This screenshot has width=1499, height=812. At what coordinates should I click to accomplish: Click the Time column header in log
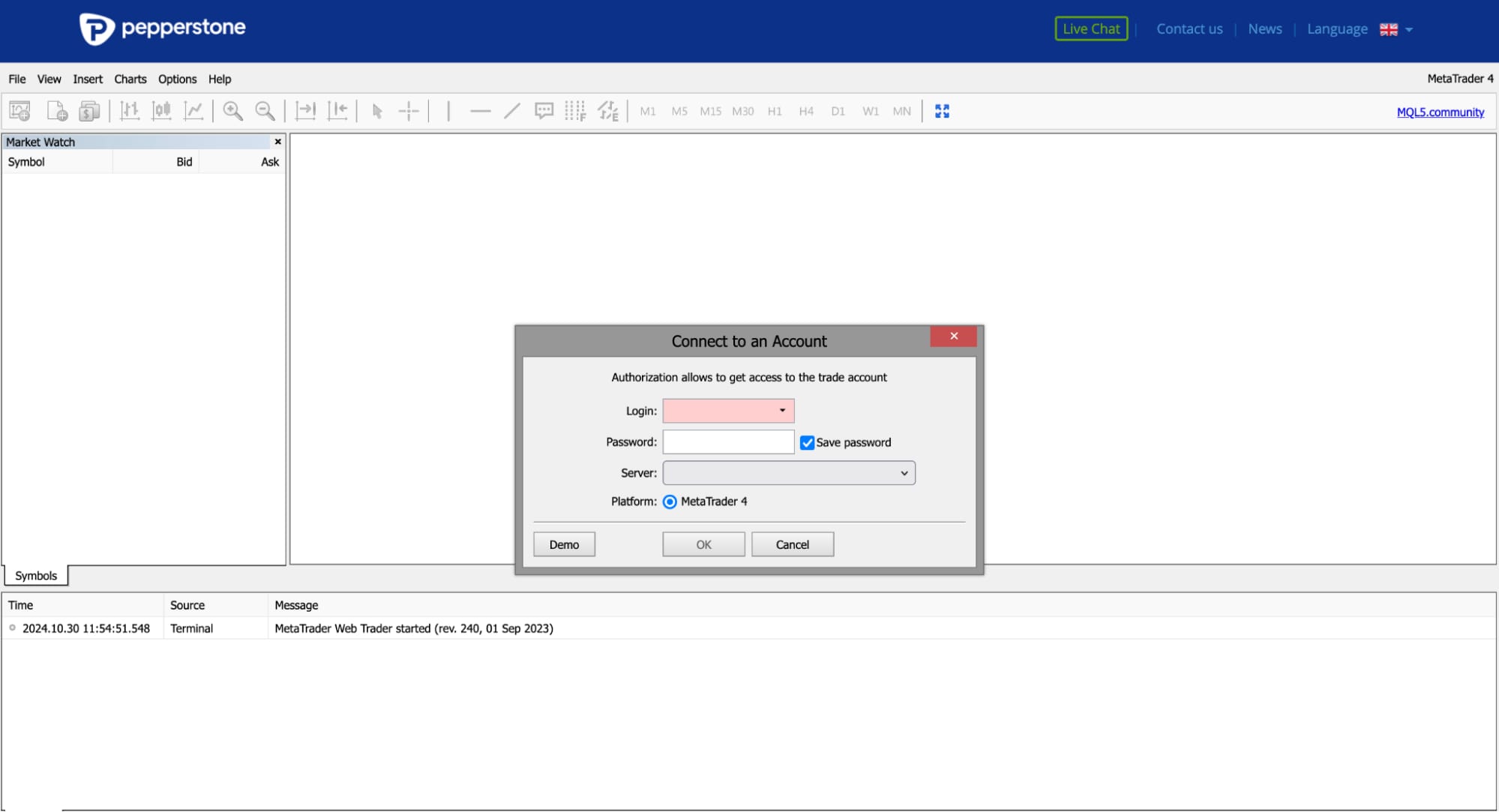[82, 605]
